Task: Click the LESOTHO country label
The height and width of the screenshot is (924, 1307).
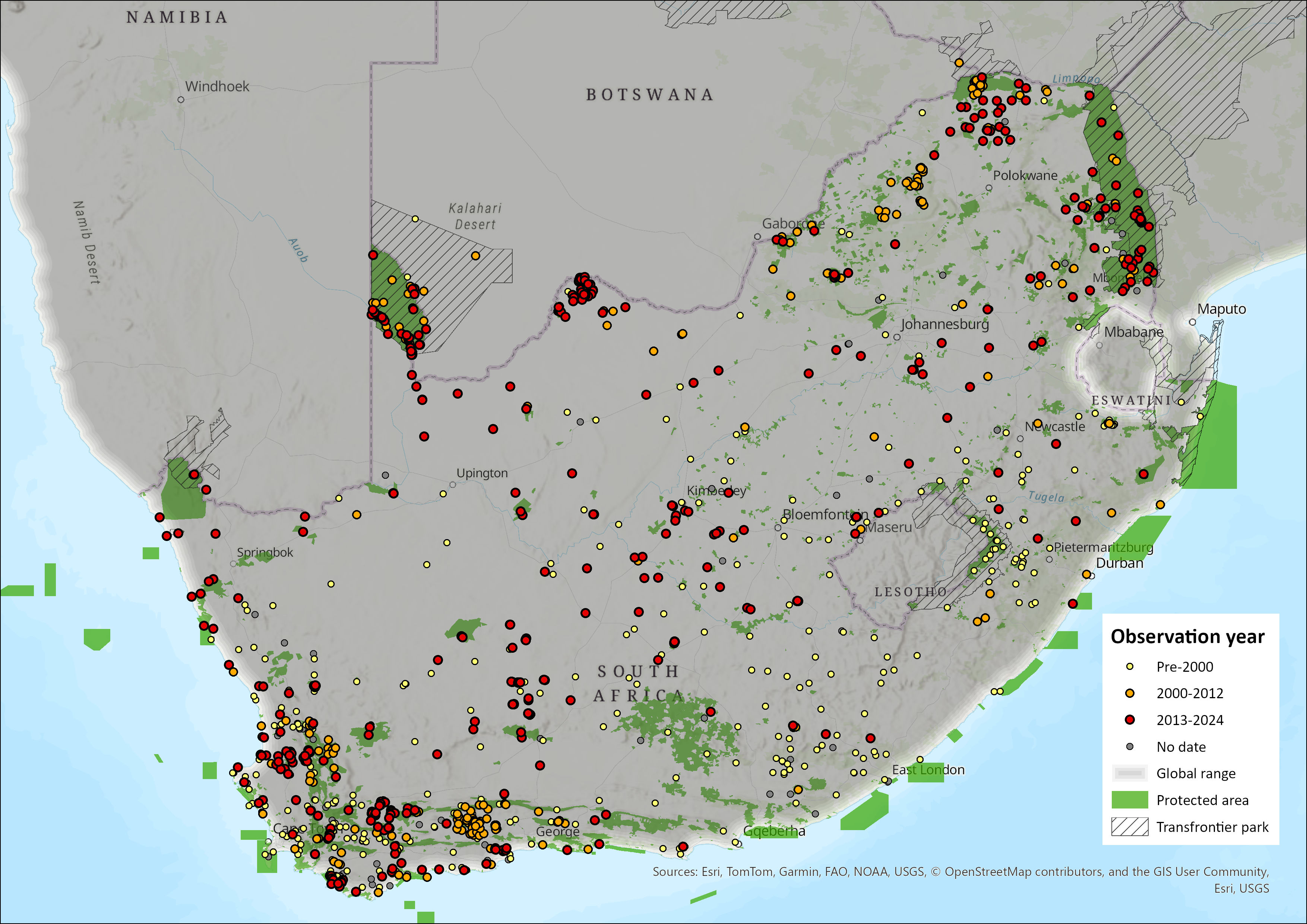Action: 911,592
